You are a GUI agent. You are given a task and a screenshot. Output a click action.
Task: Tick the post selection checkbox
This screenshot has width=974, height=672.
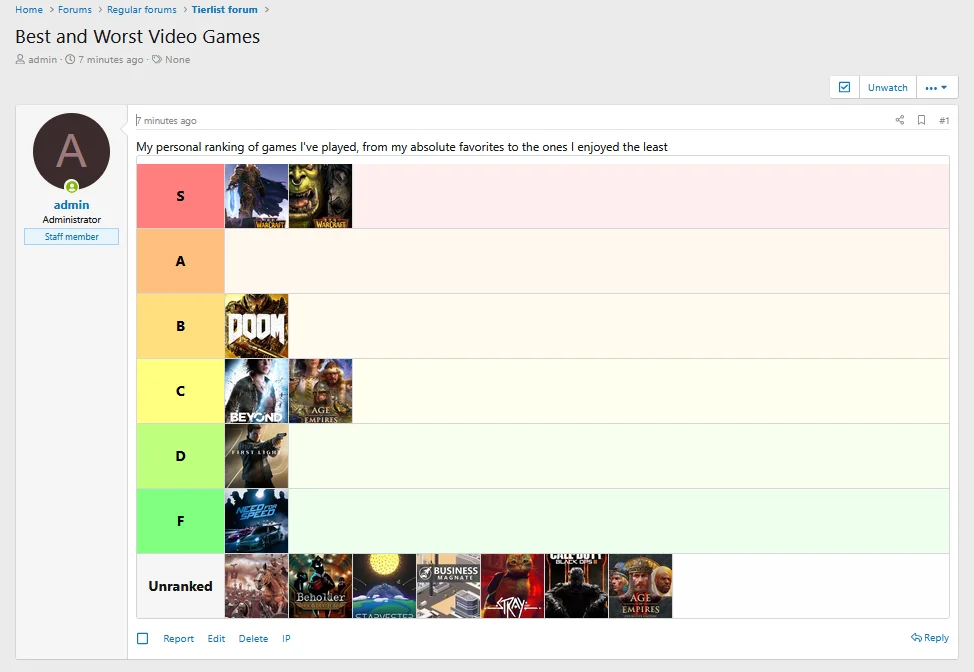(x=143, y=638)
